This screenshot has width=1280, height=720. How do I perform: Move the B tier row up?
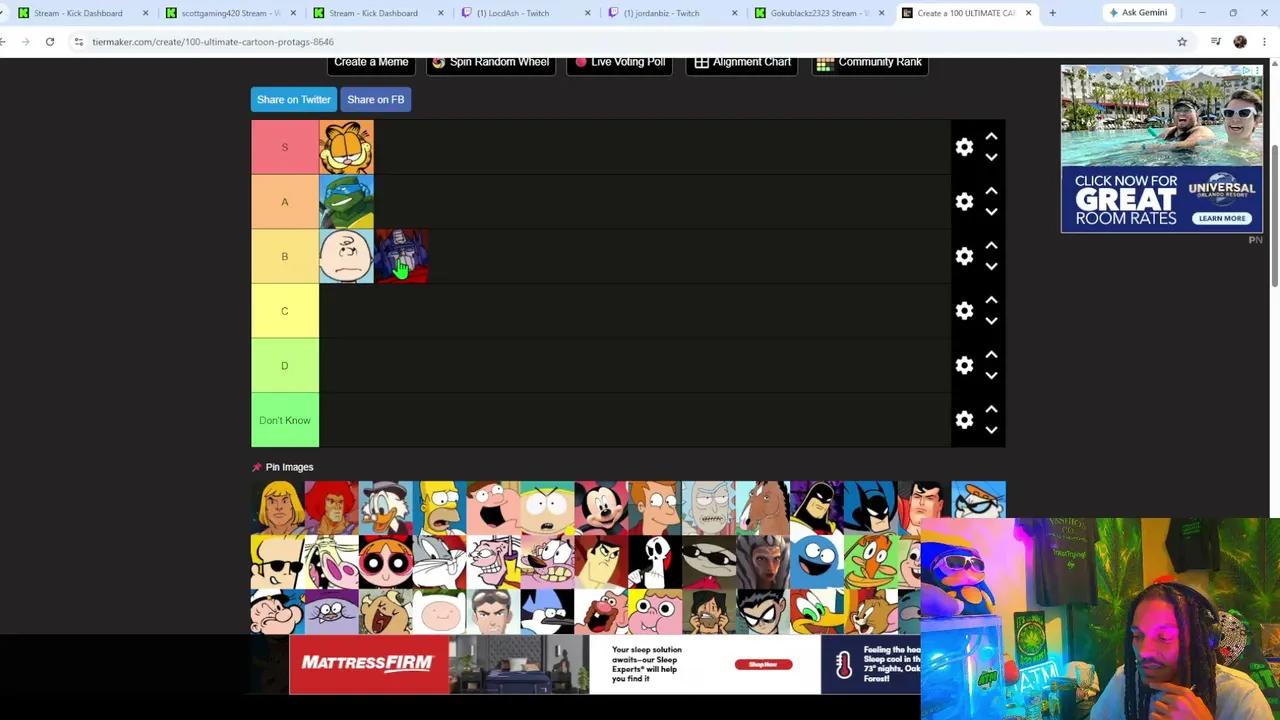pyautogui.click(x=991, y=245)
